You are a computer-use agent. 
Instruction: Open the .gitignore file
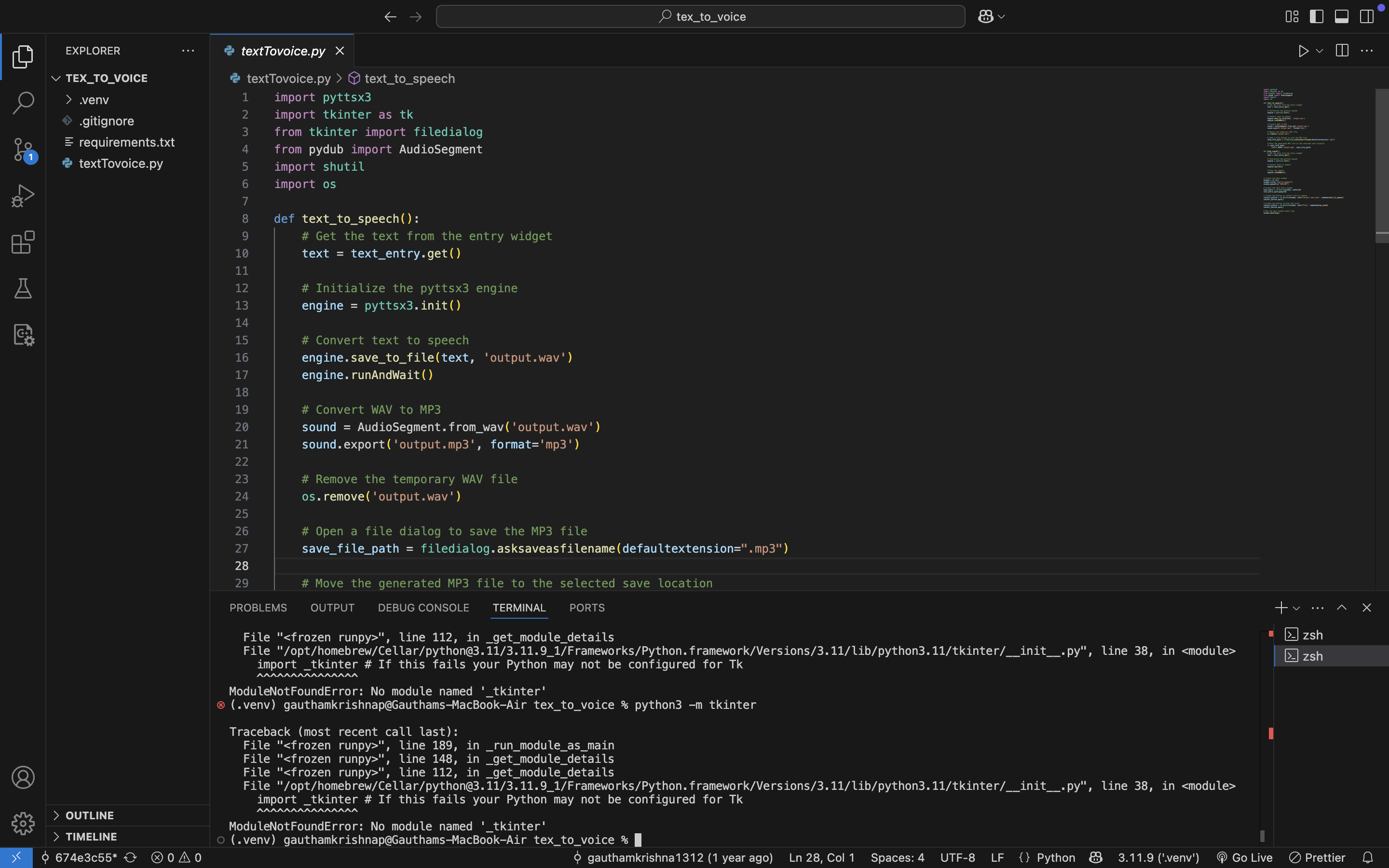pyautogui.click(x=106, y=121)
